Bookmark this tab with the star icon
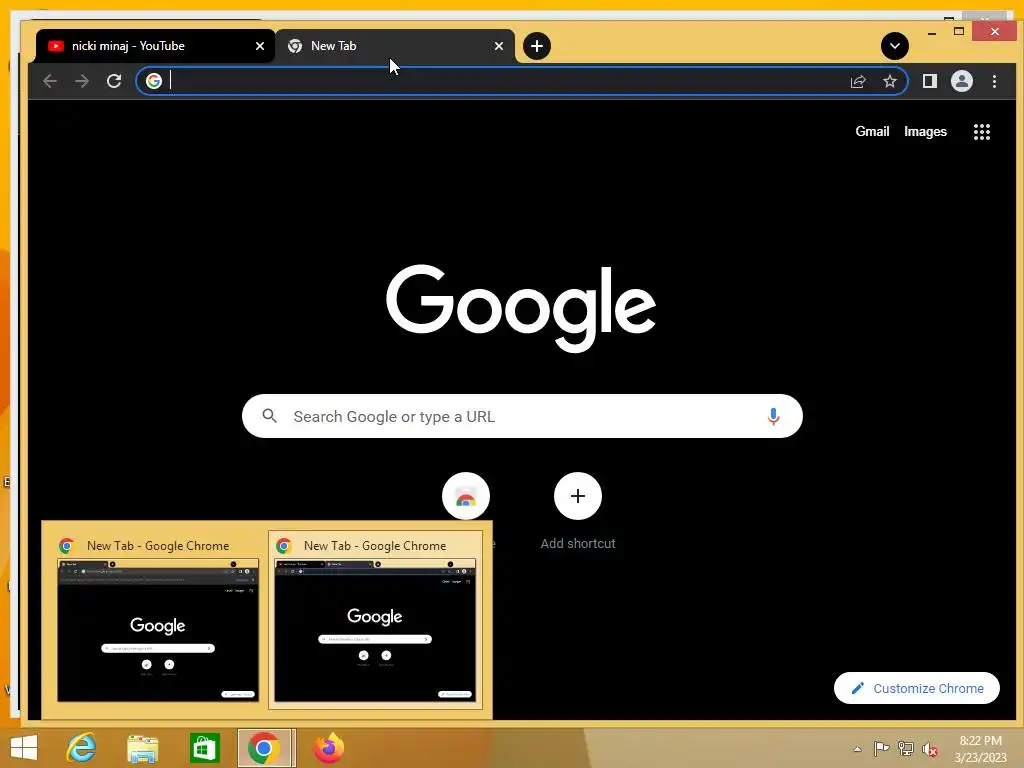The height and width of the screenshot is (768, 1024). point(890,81)
